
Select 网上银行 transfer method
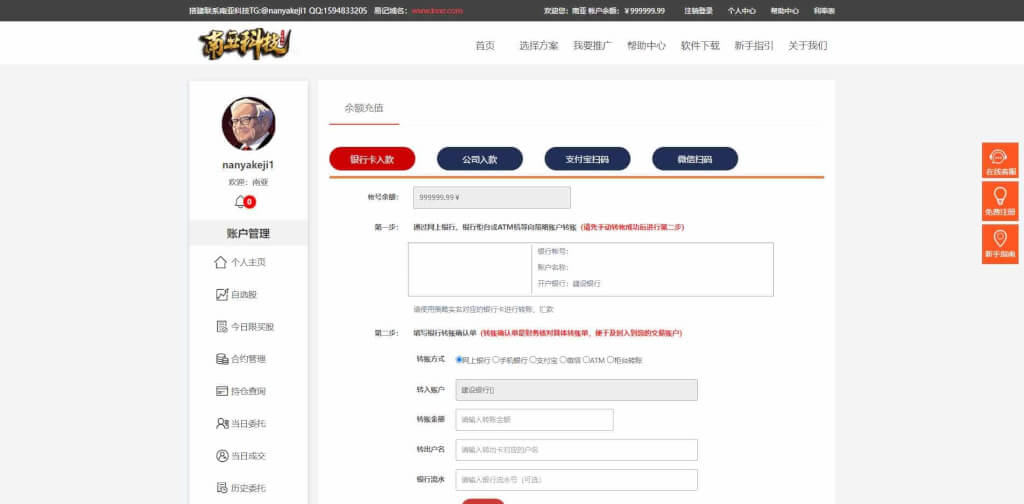459,359
